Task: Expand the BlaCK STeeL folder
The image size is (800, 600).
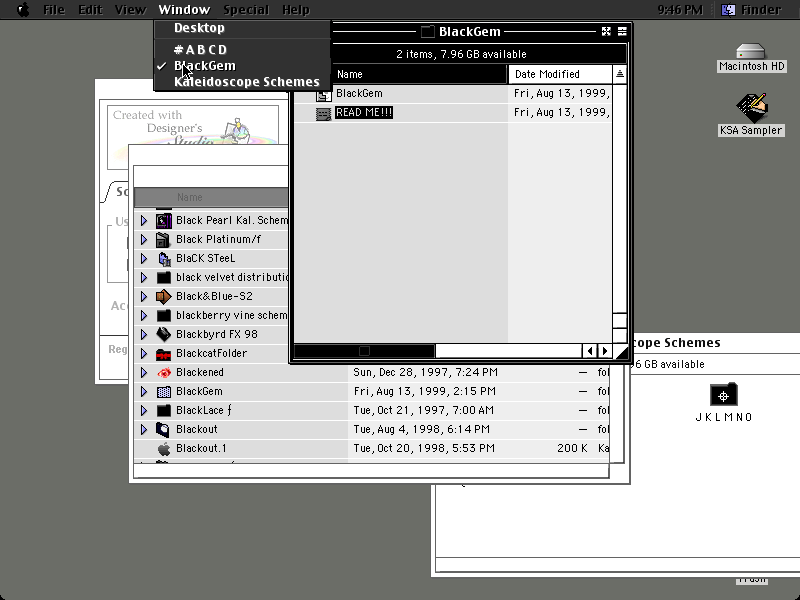Action: tap(144, 259)
